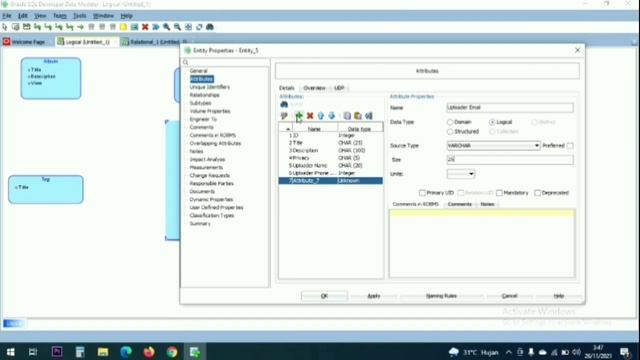This screenshot has width=640, height=360.
Task: Click the picture toolbar icon
Action: click(134, 27)
